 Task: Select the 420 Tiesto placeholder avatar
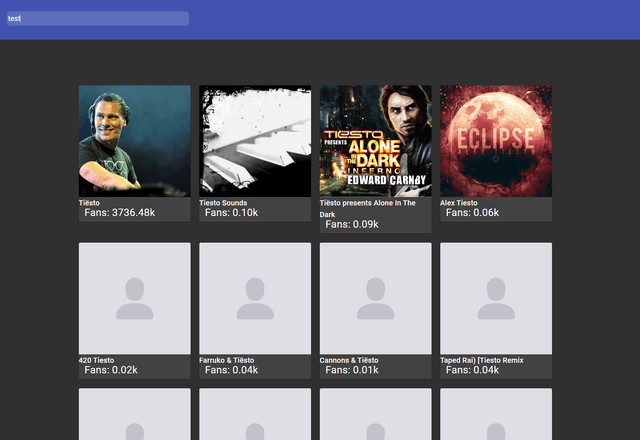click(x=135, y=298)
